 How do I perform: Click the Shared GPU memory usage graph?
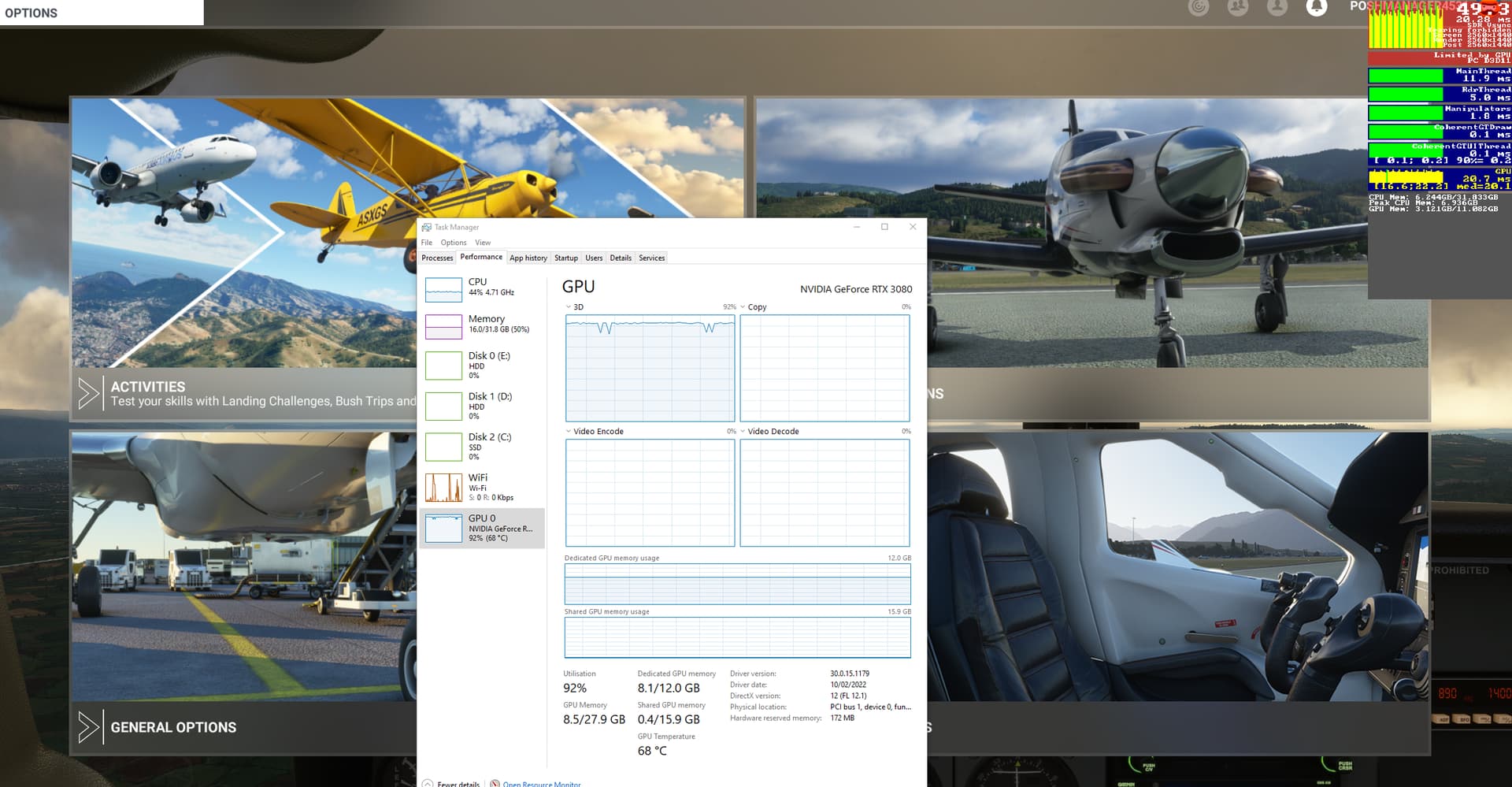tap(737, 637)
